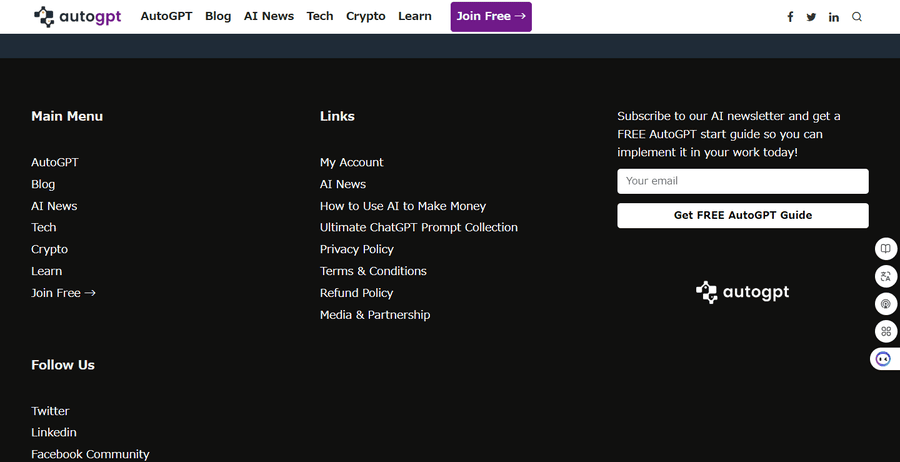The height and width of the screenshot is (462, 900).
Task: Open the Facebook icon in the header
Action: point(790,17)
